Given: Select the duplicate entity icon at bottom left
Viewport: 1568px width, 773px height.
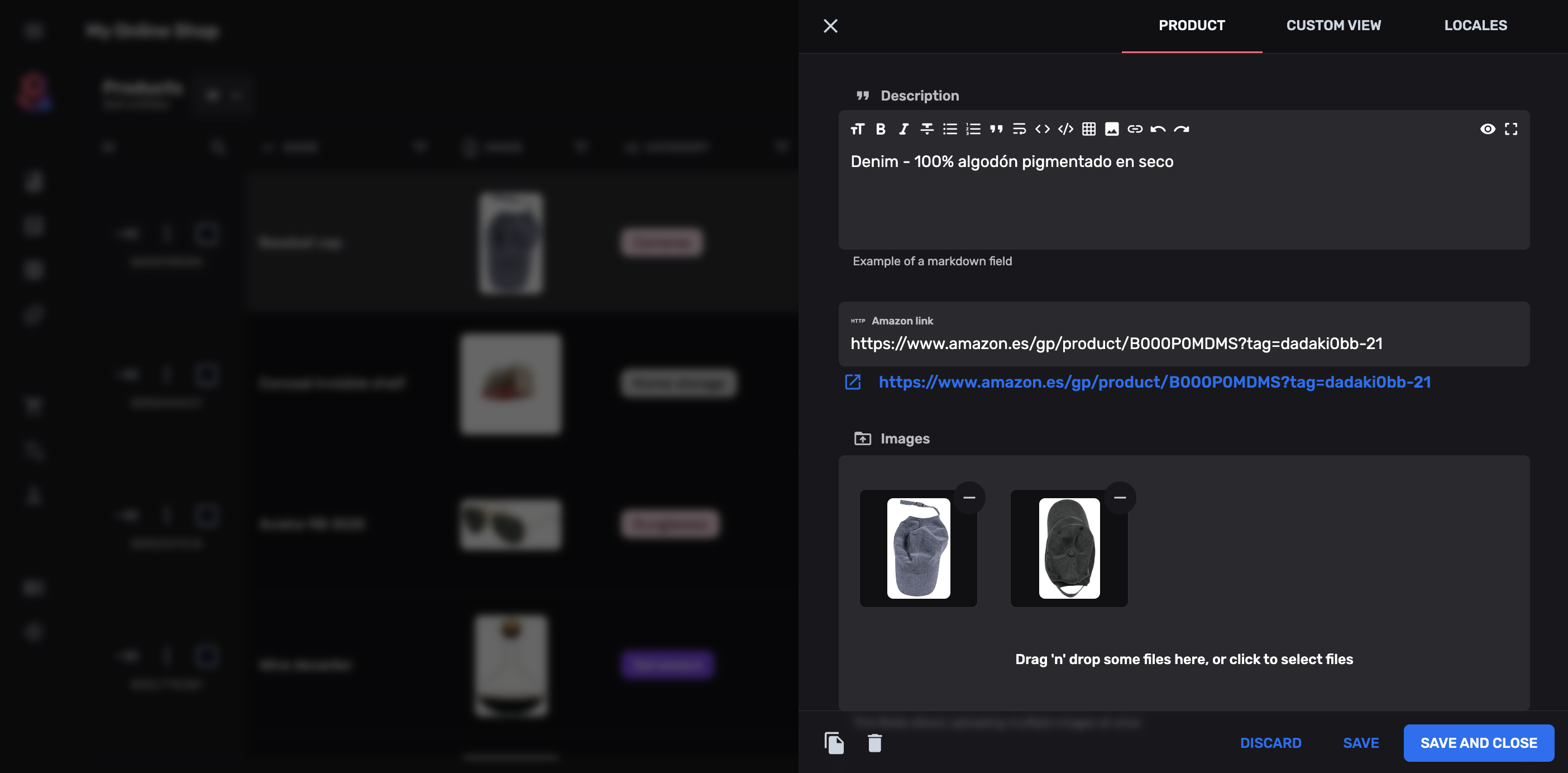Looking at the screenshot, I should 834,743.
